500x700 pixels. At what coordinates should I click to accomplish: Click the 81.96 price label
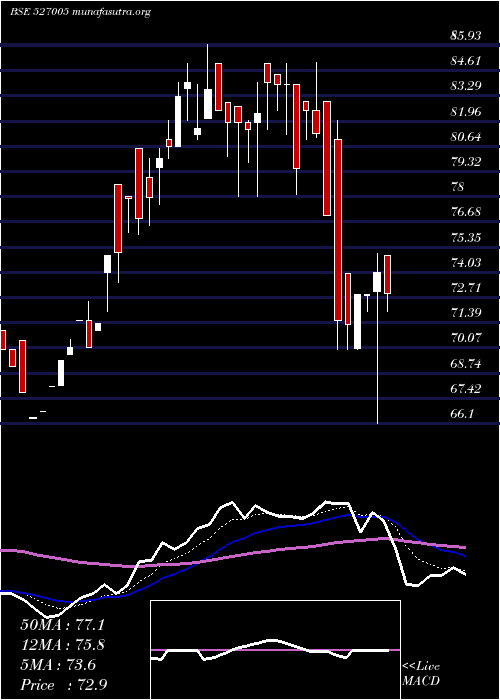pos(466,111)
